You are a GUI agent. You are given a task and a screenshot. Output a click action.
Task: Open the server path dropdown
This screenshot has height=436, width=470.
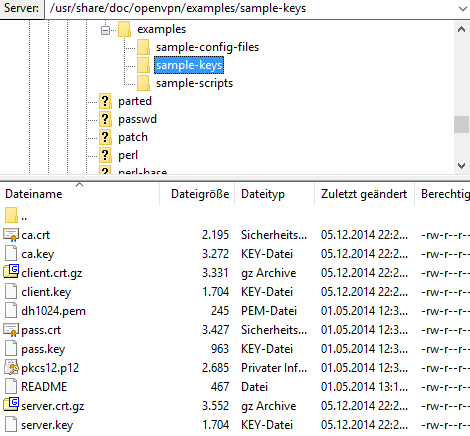(463, 9)
